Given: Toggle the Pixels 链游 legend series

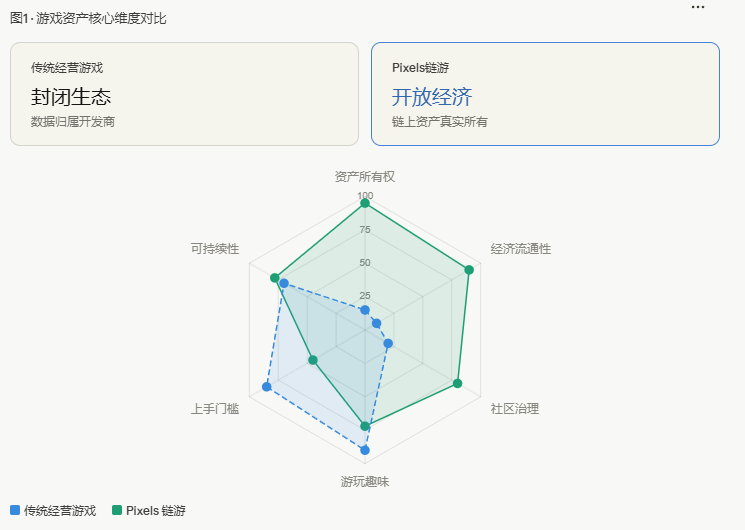Looking at the screenshot, I should 149,511.
